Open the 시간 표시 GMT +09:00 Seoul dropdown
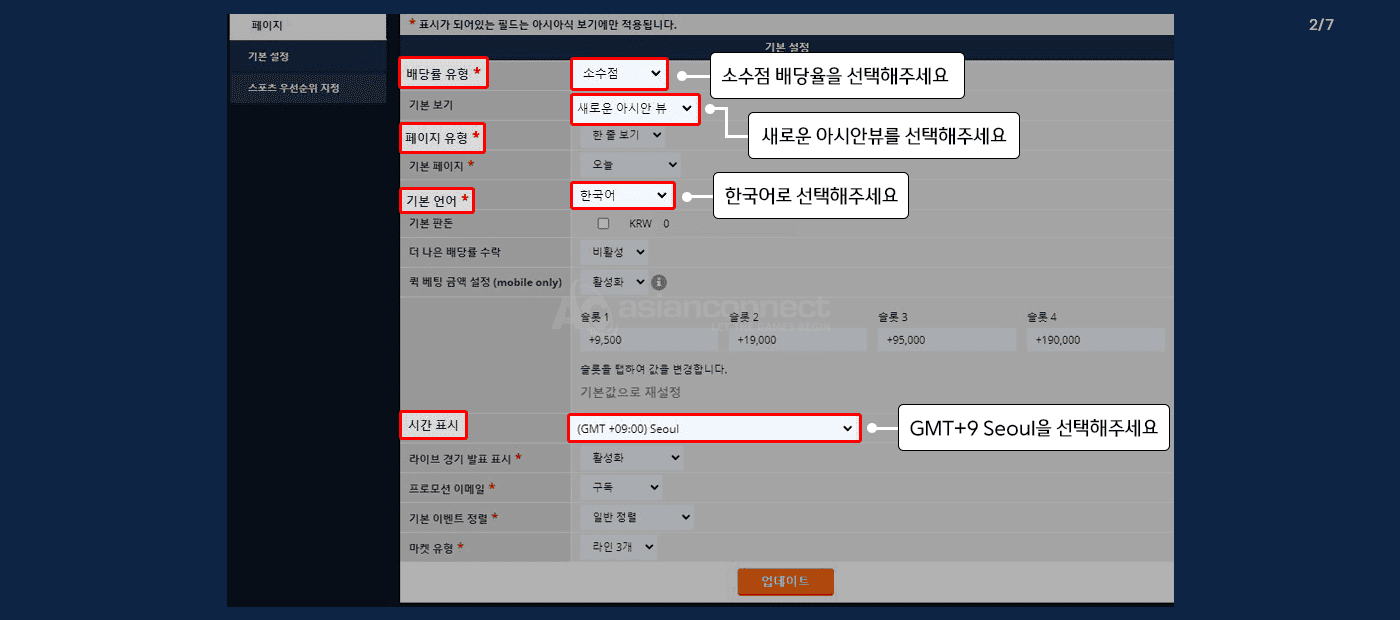Image resolution: width=1400 pixels, height=620 pixels. 713,428
